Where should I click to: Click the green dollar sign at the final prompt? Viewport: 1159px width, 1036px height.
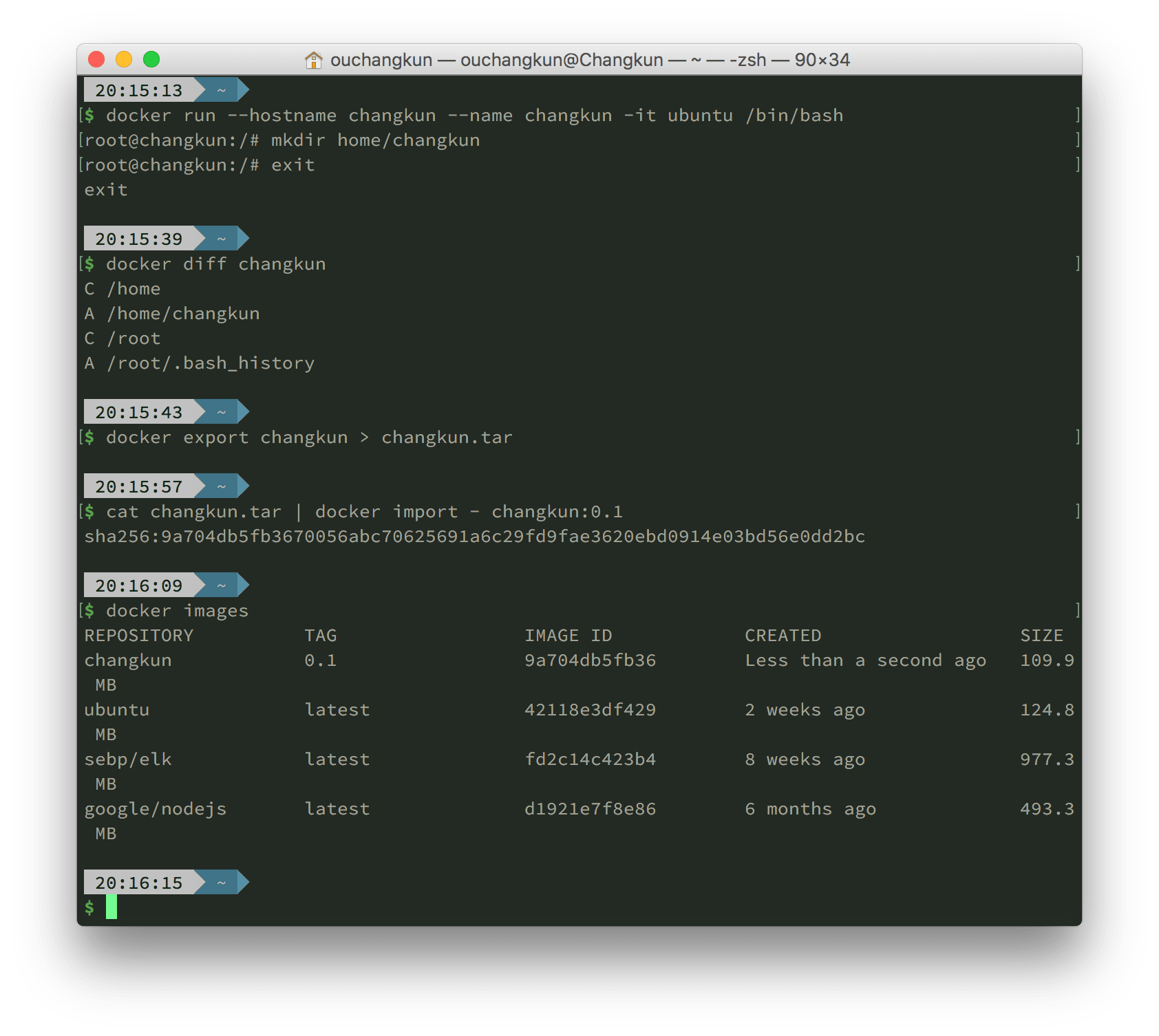[89, 907]
